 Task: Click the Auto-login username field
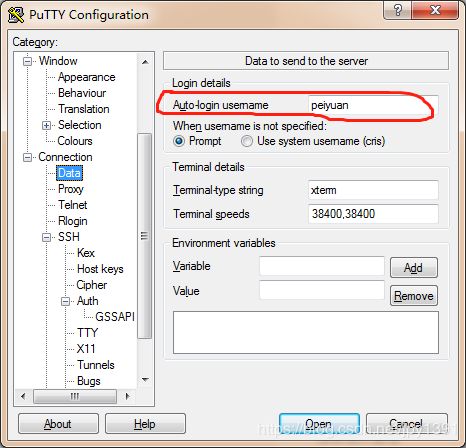pyautogui.click(x=373, y=105)
